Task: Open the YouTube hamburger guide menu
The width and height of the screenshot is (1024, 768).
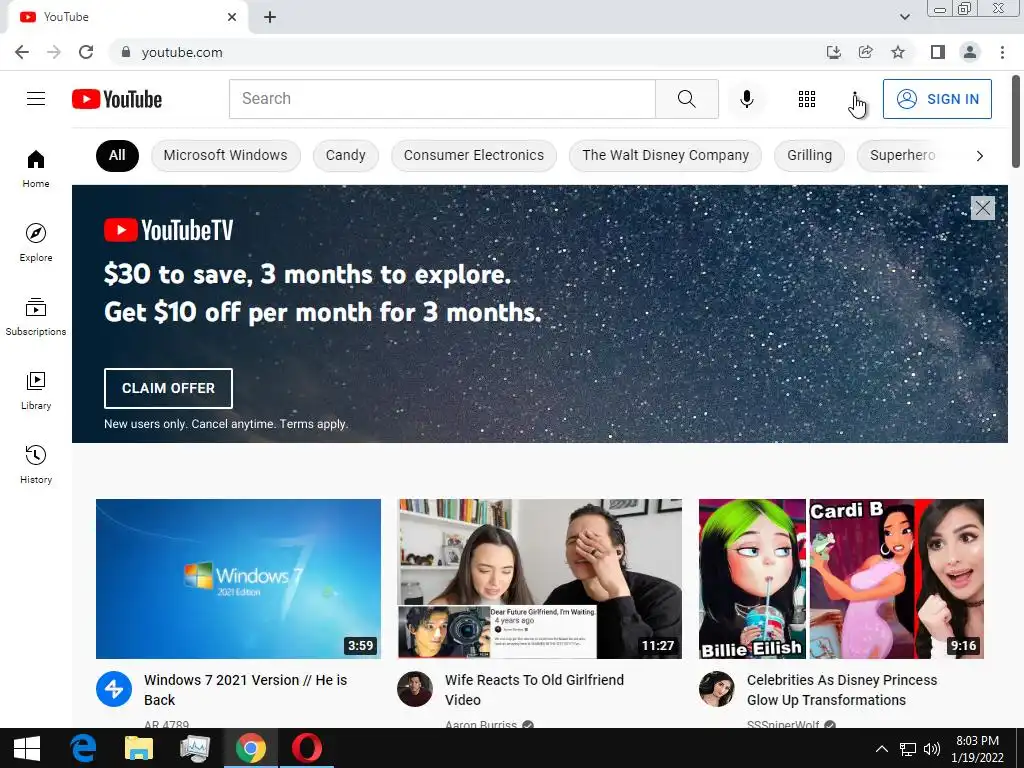Action: click(36, 99)
